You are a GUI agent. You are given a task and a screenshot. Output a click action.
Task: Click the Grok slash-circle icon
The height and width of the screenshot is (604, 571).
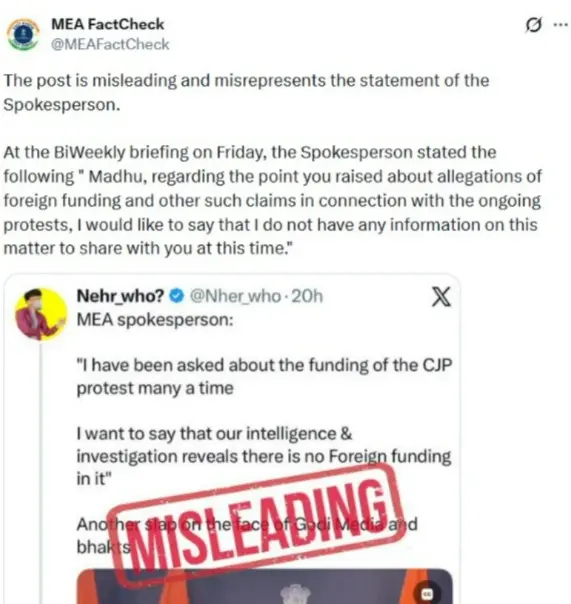[534, 25]
